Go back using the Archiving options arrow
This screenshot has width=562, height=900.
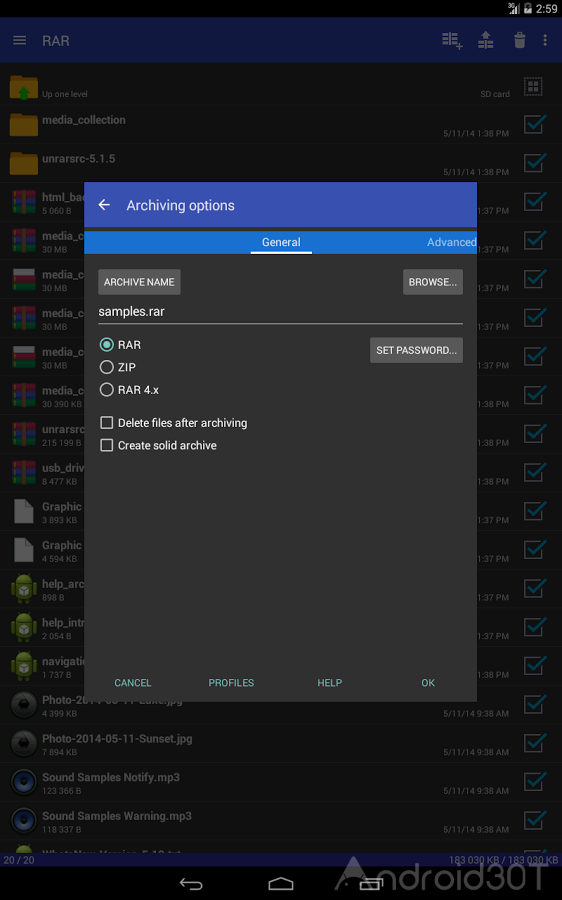pyautogui.click(x=104, y=205)
